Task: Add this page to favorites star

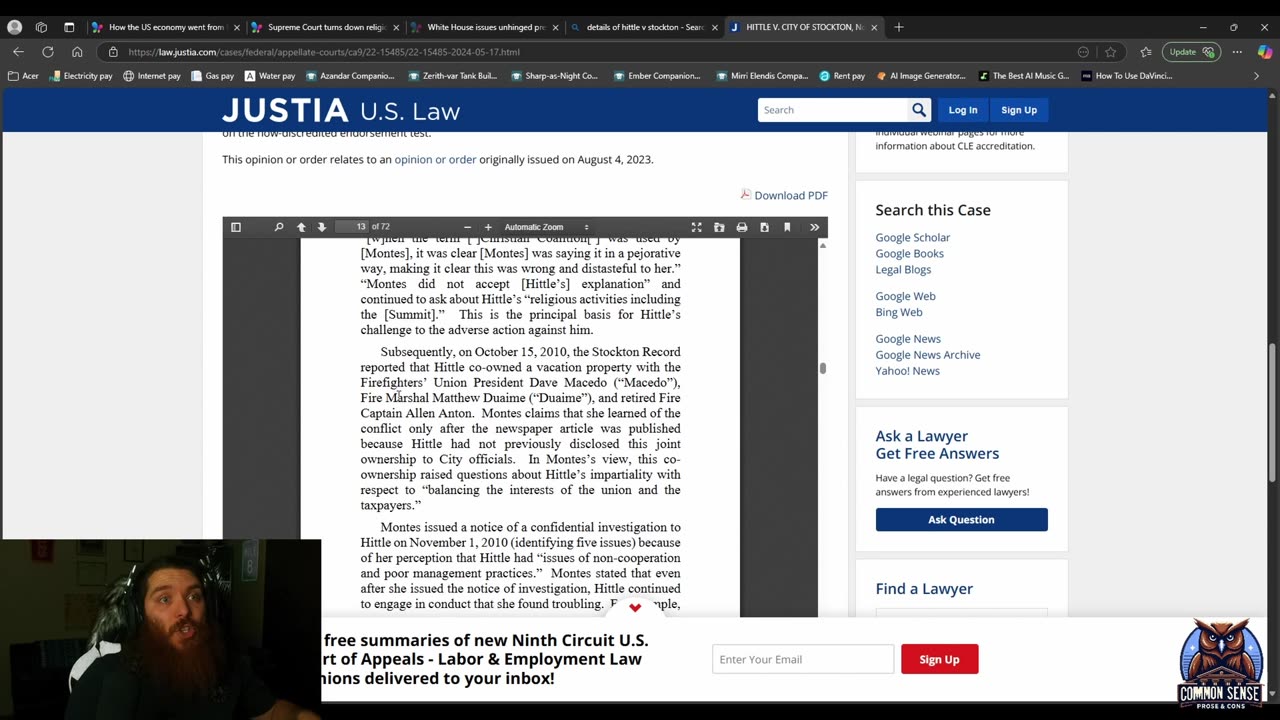Action: point(1110,52)
